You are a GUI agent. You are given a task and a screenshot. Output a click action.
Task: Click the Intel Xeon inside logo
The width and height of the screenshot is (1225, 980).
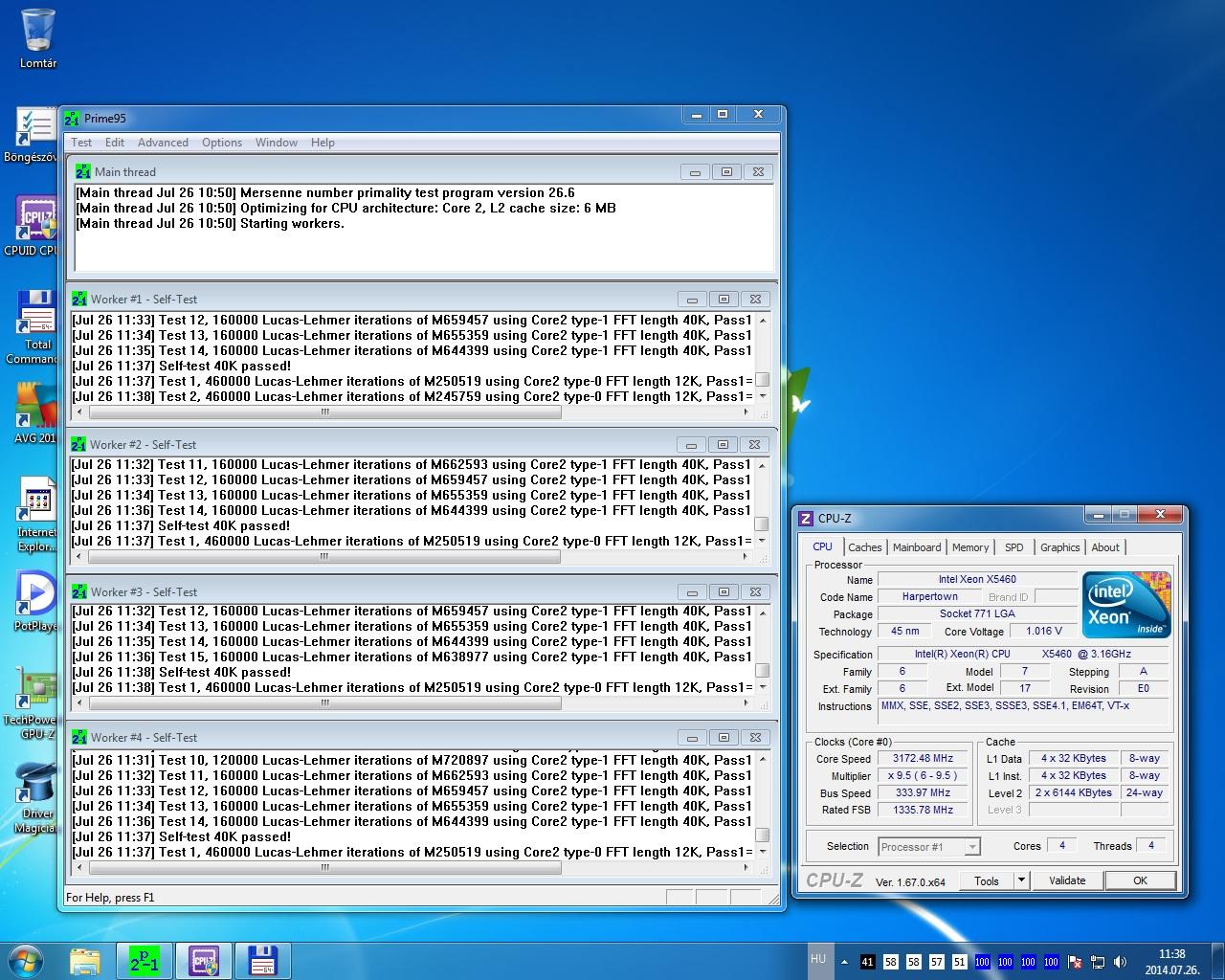click(1126, 605)
